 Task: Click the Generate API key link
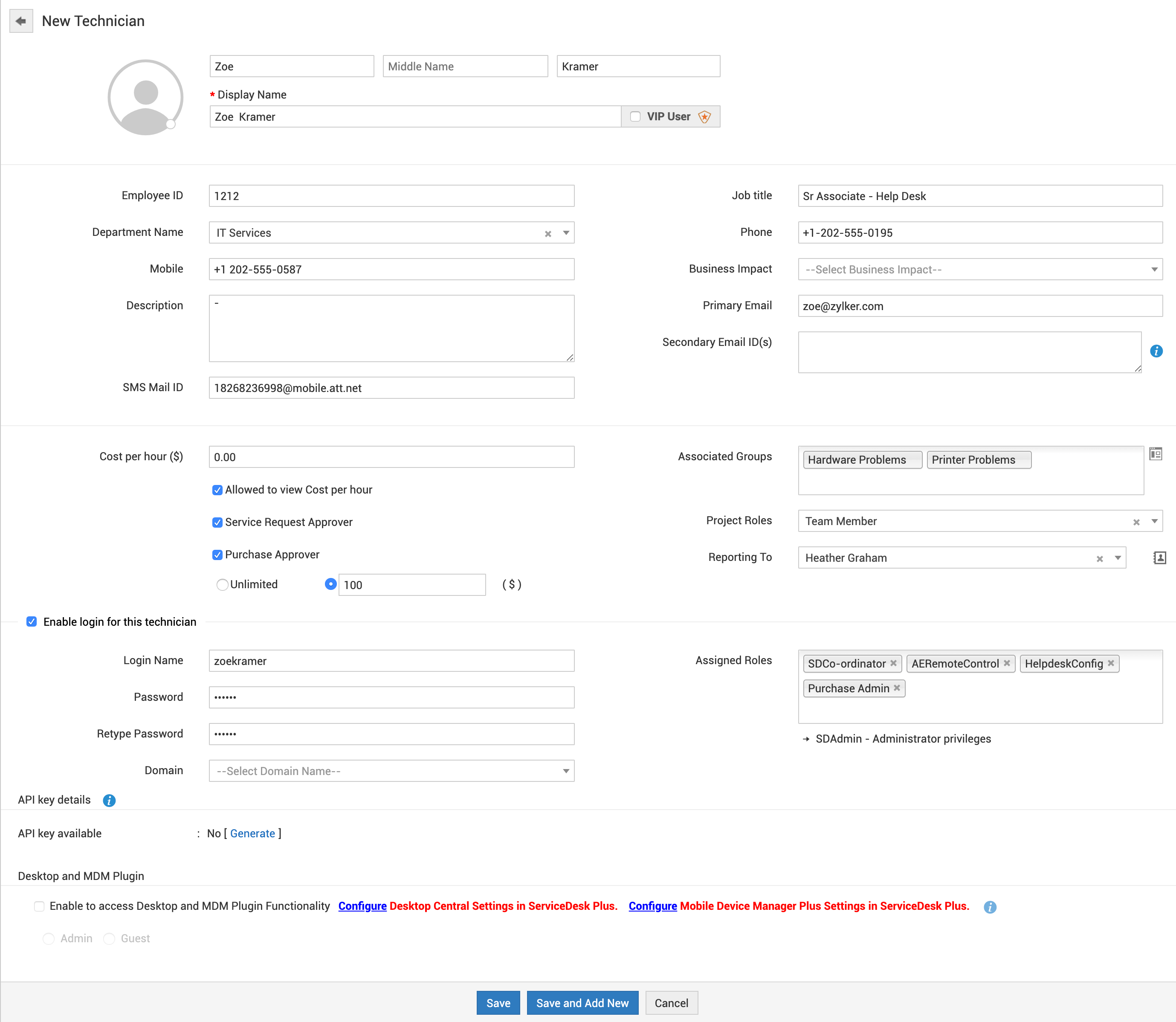[252, 833]
